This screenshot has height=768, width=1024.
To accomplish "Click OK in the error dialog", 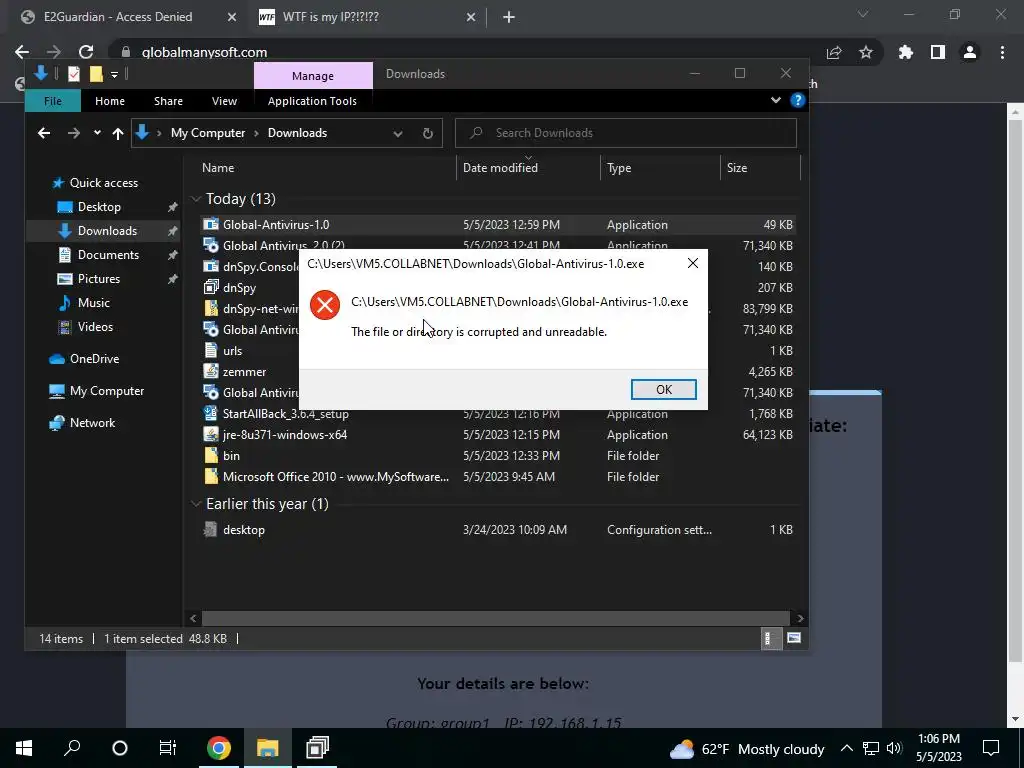I will [664, 389].
